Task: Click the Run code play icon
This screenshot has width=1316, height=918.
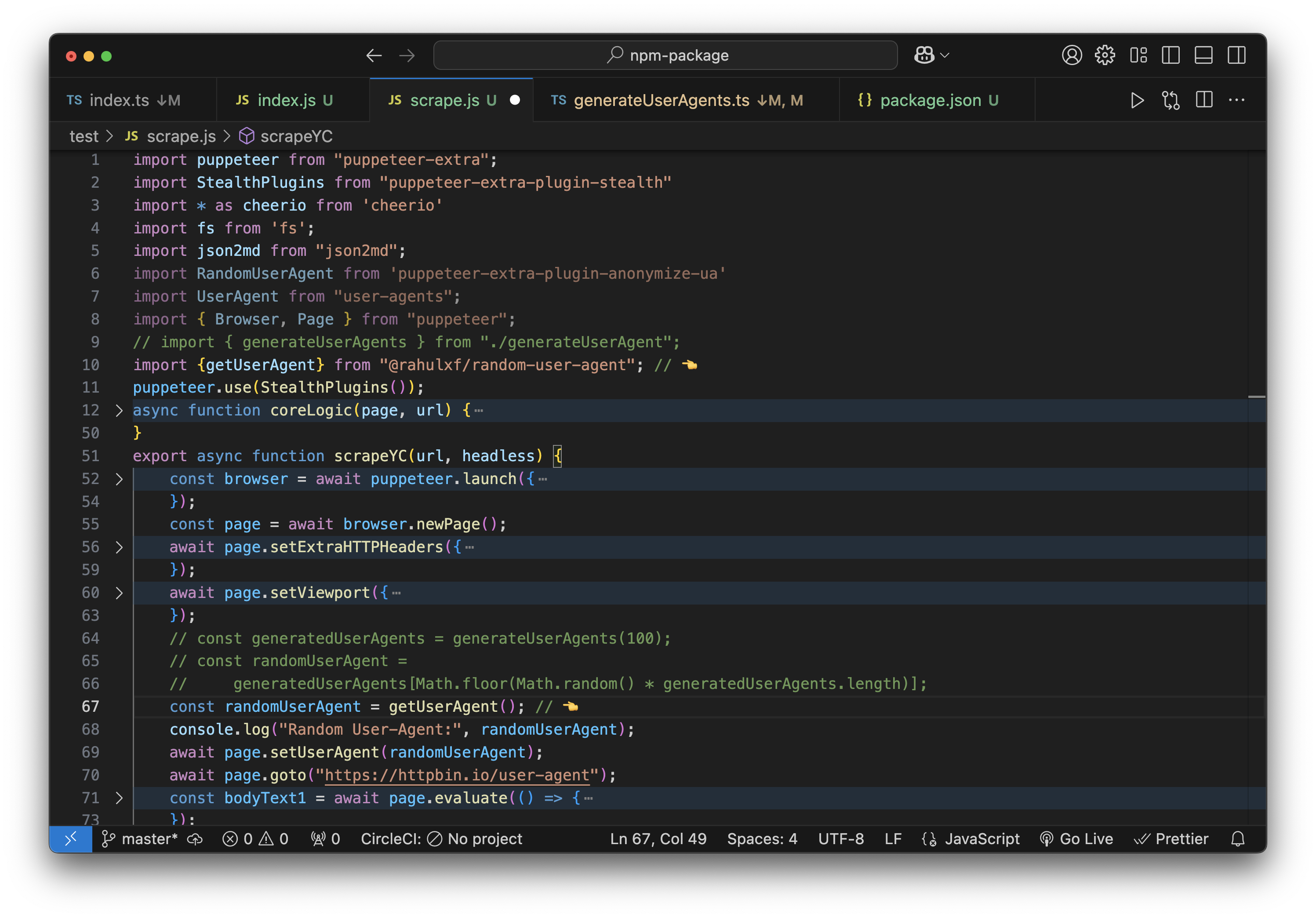Action: [1137, 100]
